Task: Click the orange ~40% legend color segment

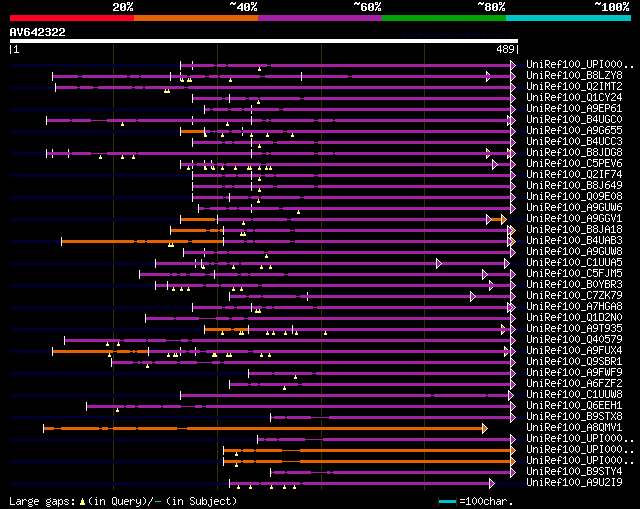Action: 196,18
